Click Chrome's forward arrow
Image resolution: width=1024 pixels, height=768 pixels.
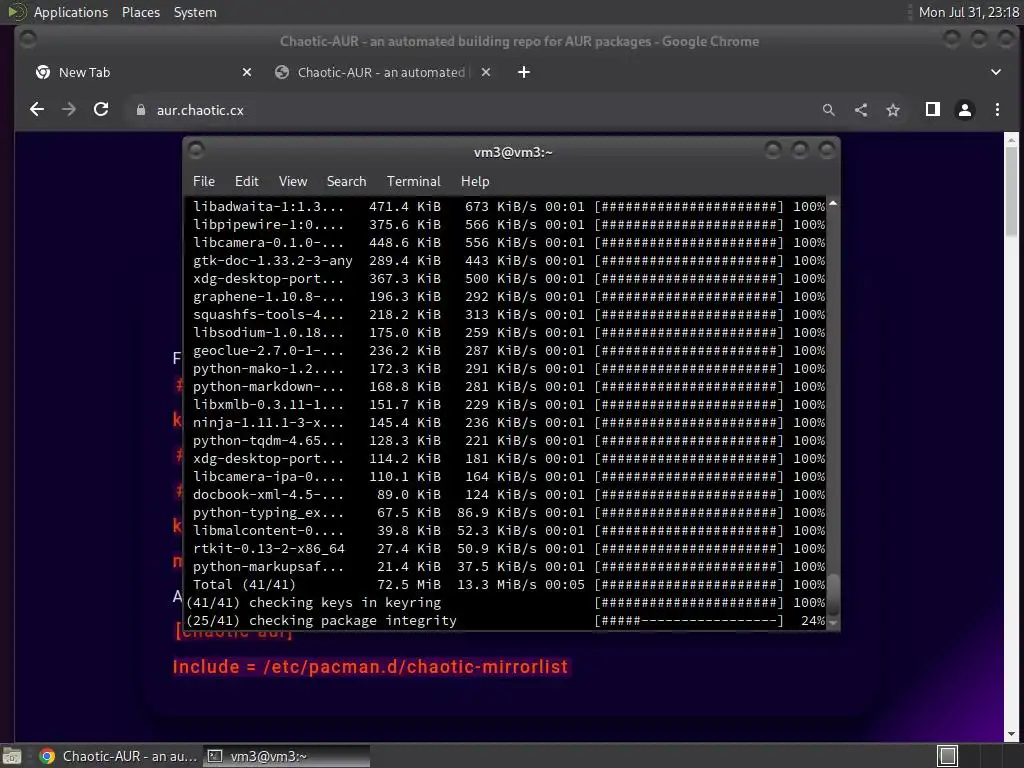tap(69, 110)
